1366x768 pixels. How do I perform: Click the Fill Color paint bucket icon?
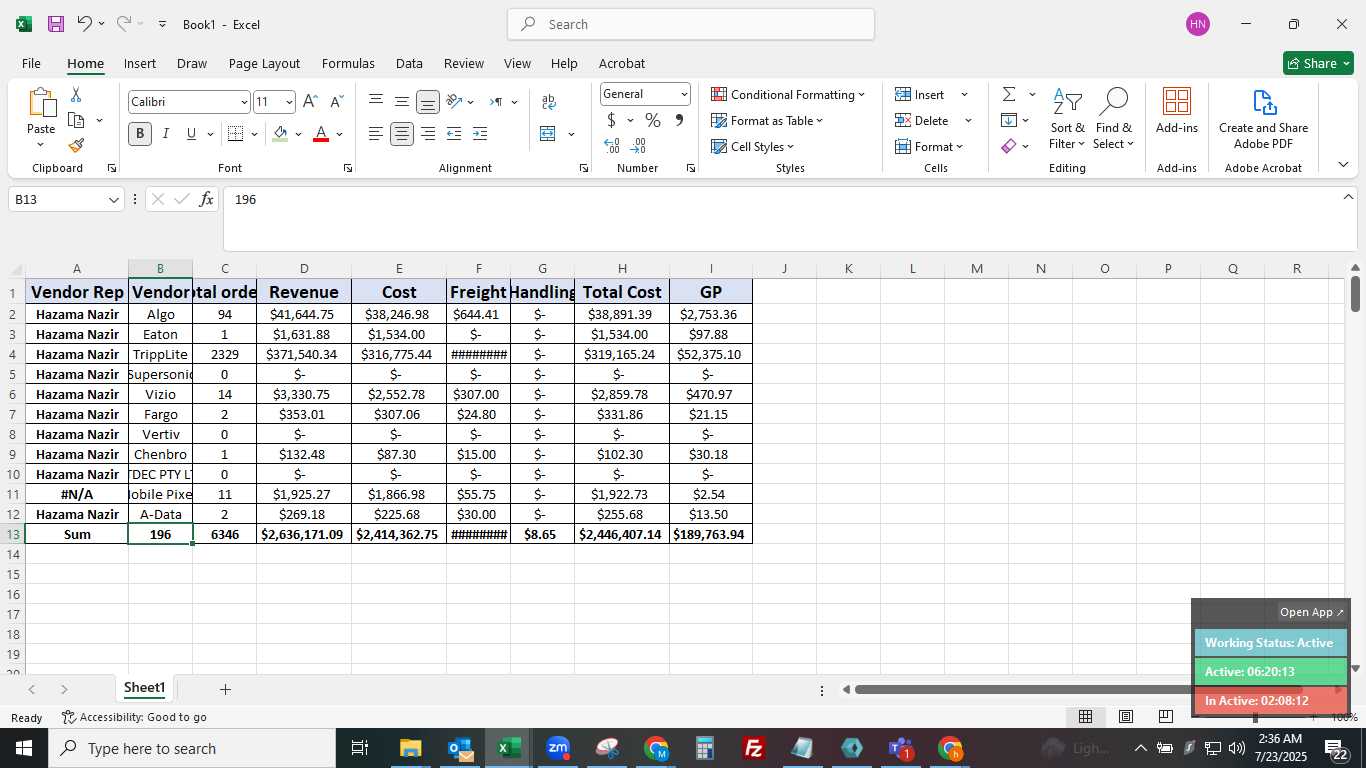click(280, 133)
